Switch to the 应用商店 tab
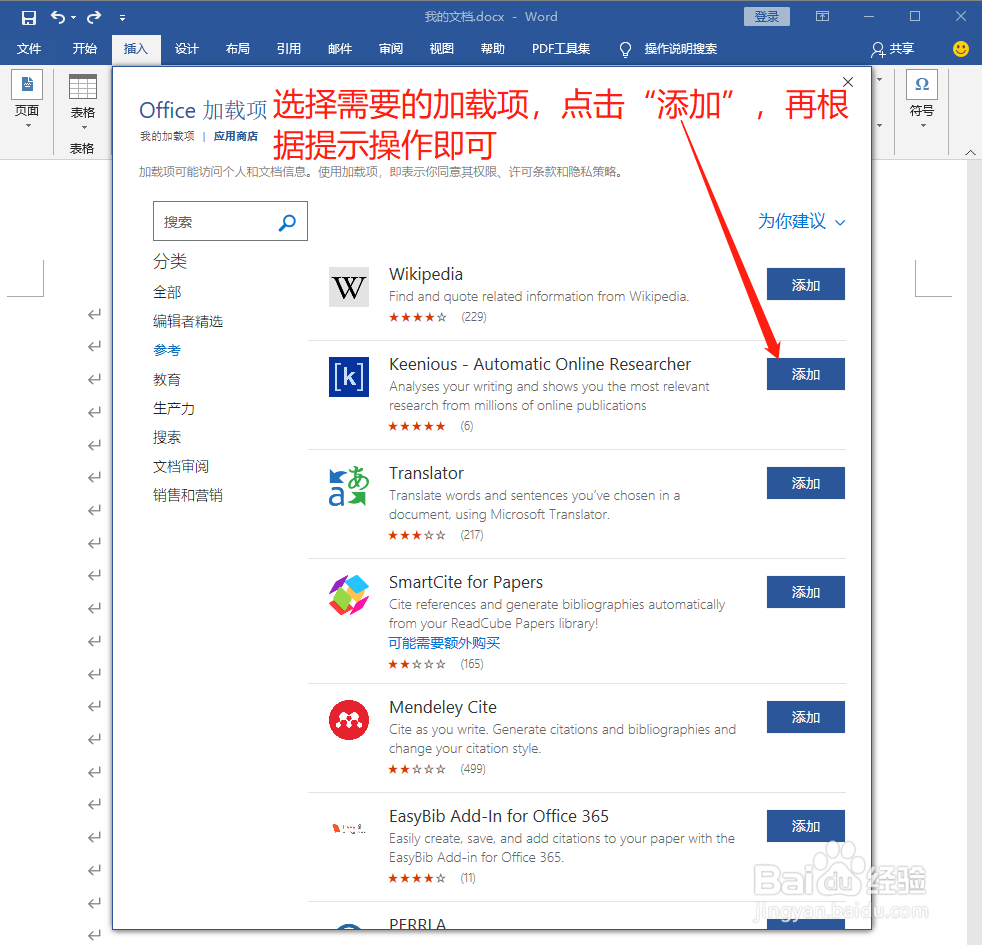The height and width of the screenshot is (945, 982). tap(236, 135)
